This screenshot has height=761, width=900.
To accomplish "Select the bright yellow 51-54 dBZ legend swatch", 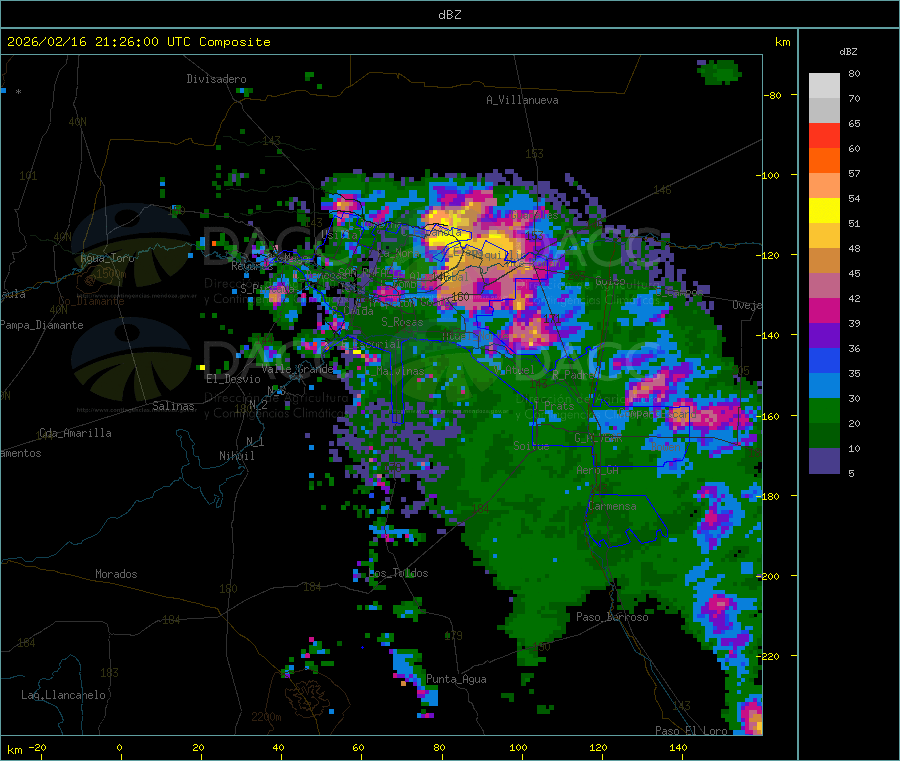I will [824, 211].
